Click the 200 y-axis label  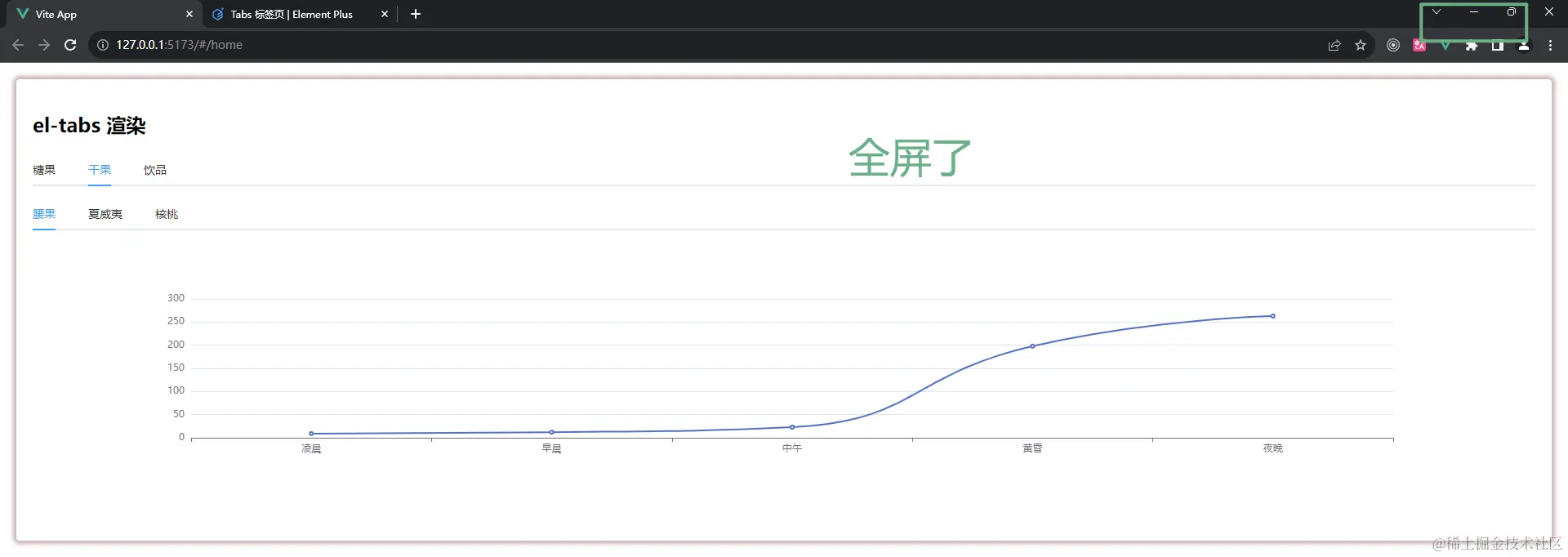[176, 345]
